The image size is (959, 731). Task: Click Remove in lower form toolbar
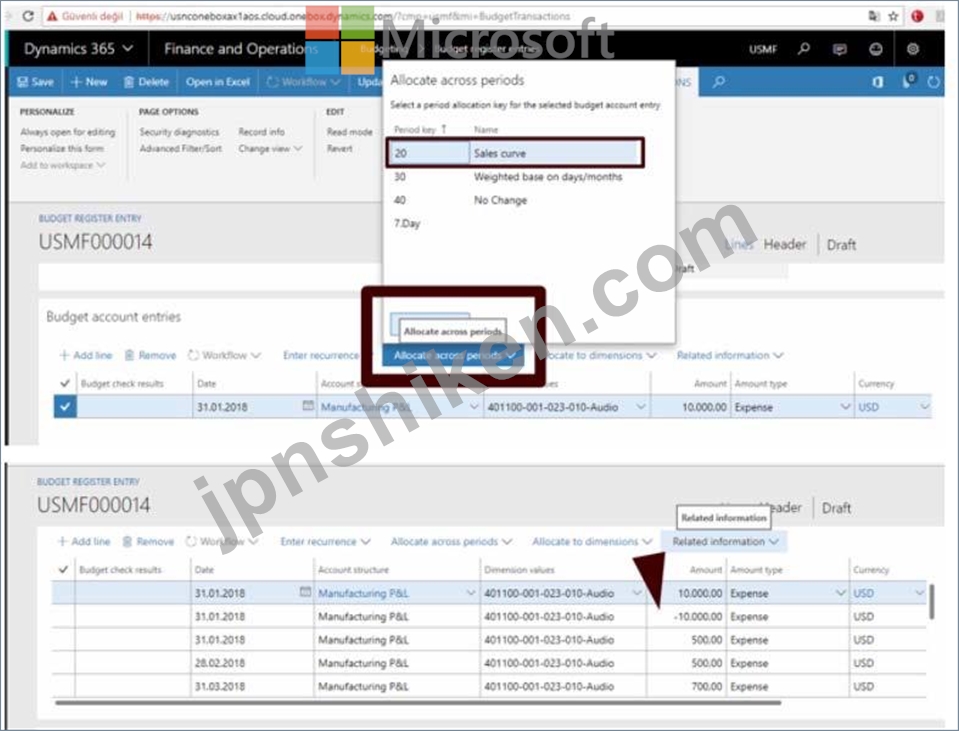point(149,541)
